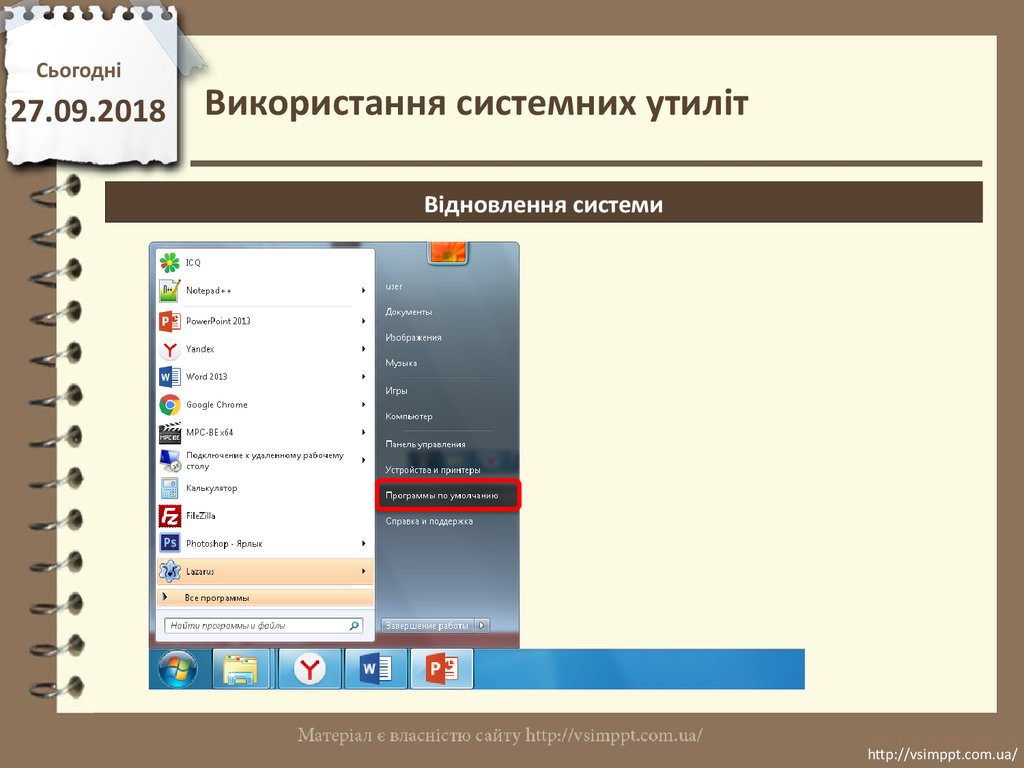The width and height of the screenshot is (1024, 768).
Task: Open shutdown options arrow next to Завершение работы
Action: [x=483, y=625]
